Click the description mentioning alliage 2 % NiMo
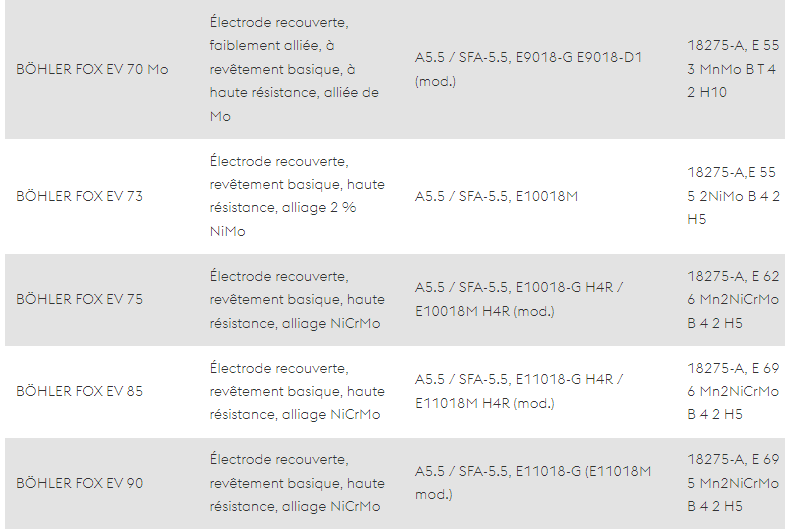Screen dimensions: 785x530 coord(297,196)
